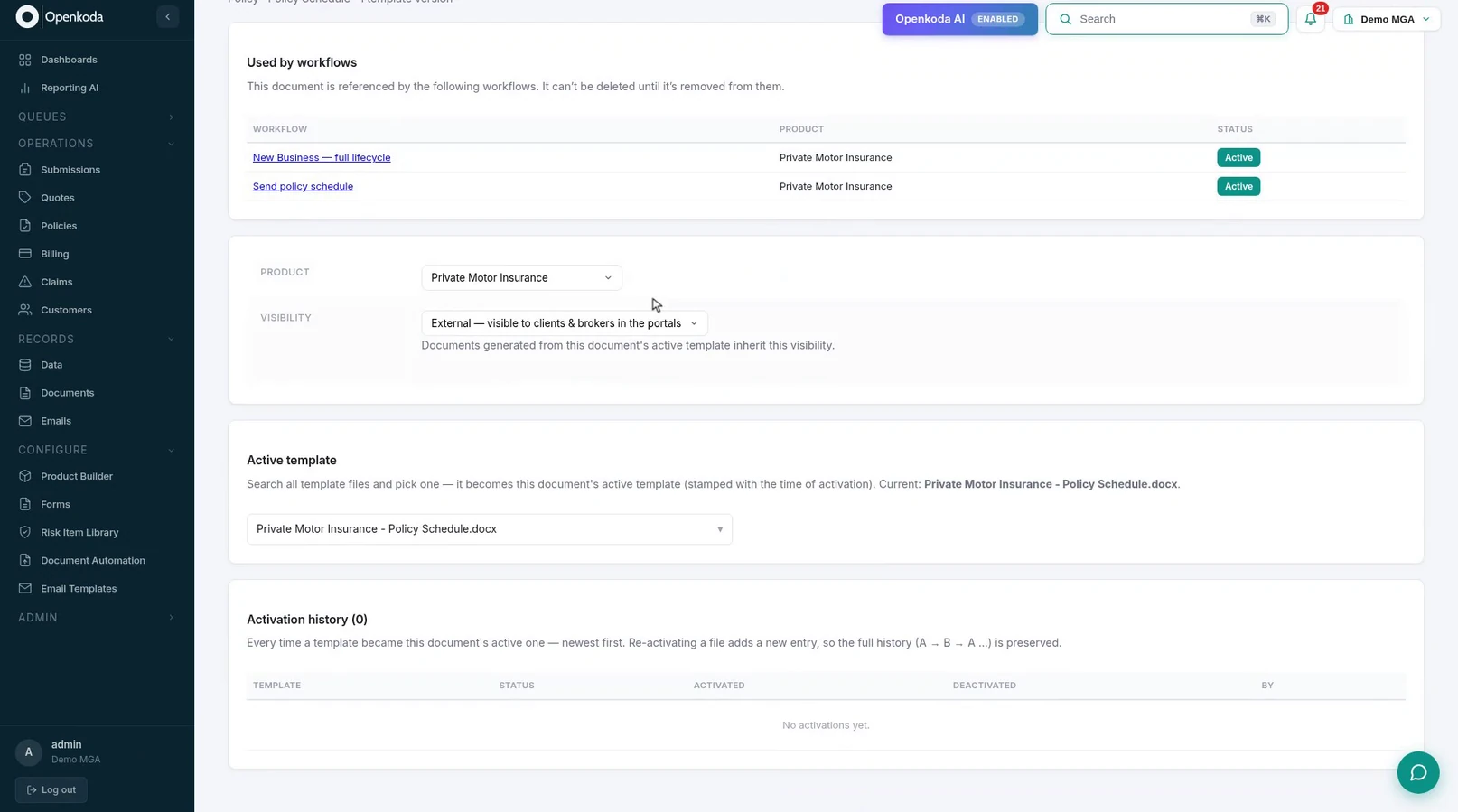Open the chat bubble widget
Viewport: 1458px width, 812px height.
point(1417,772)
